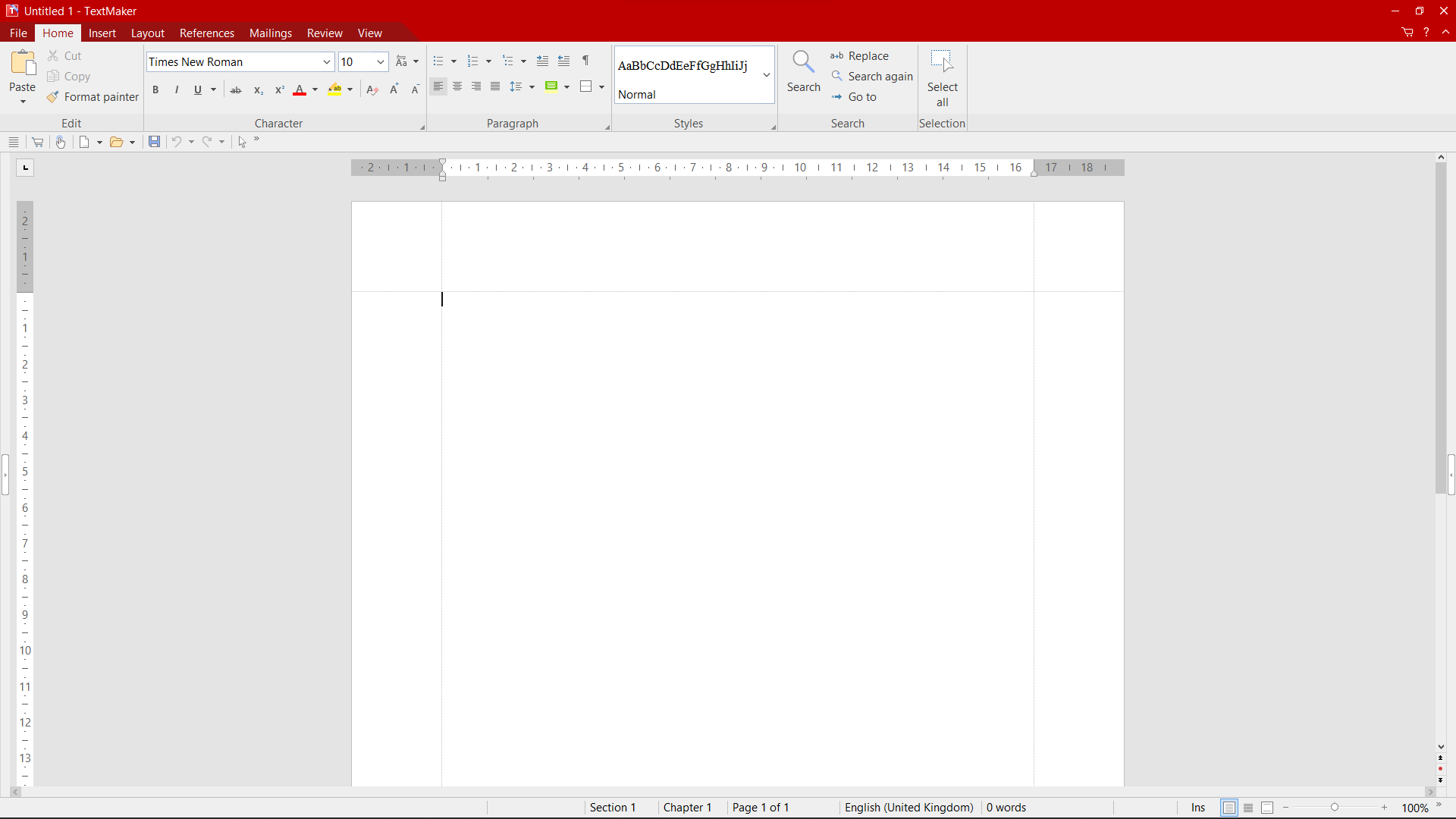
Task: Click Page 1 of 1 in status bar
Action: tap(761, 807)
